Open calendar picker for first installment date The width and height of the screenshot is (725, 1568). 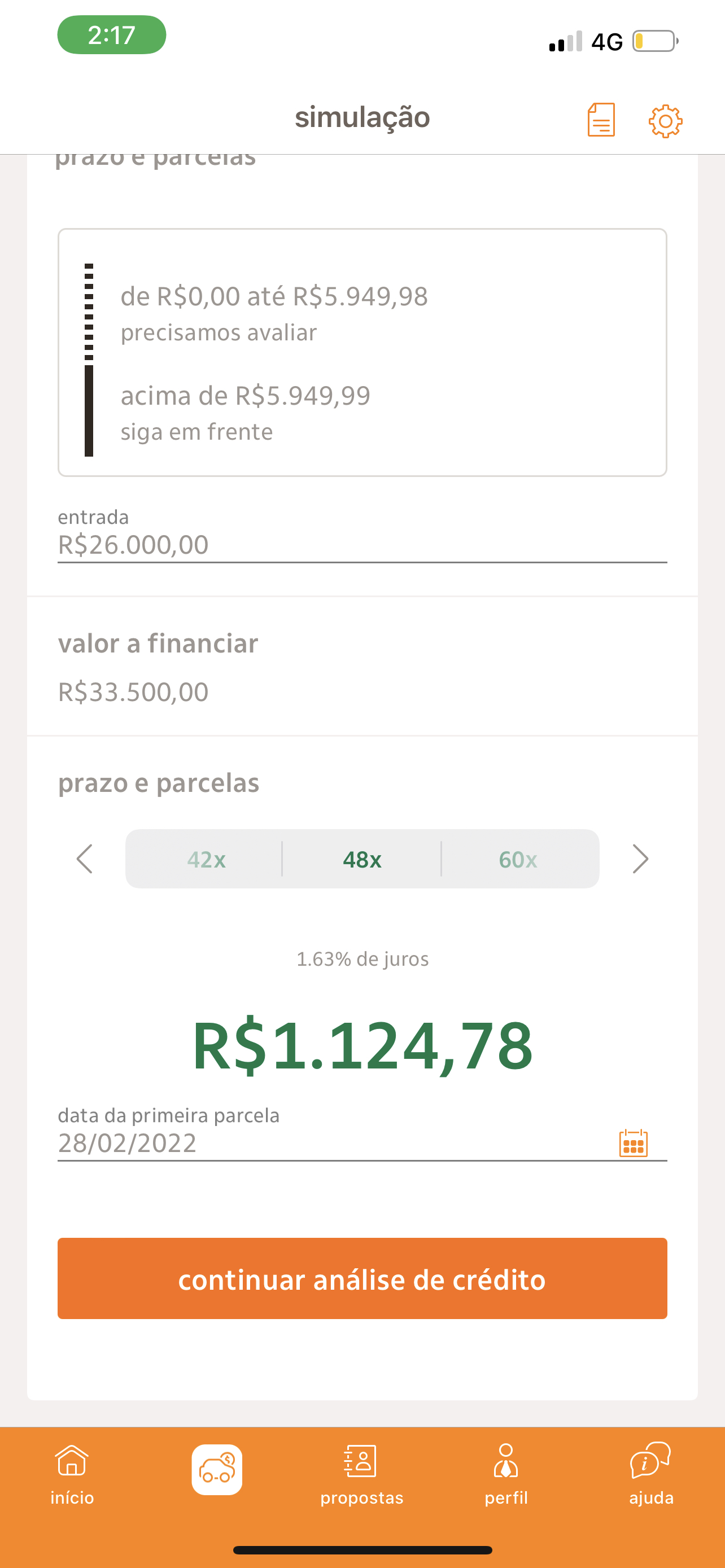[633, 1143]
